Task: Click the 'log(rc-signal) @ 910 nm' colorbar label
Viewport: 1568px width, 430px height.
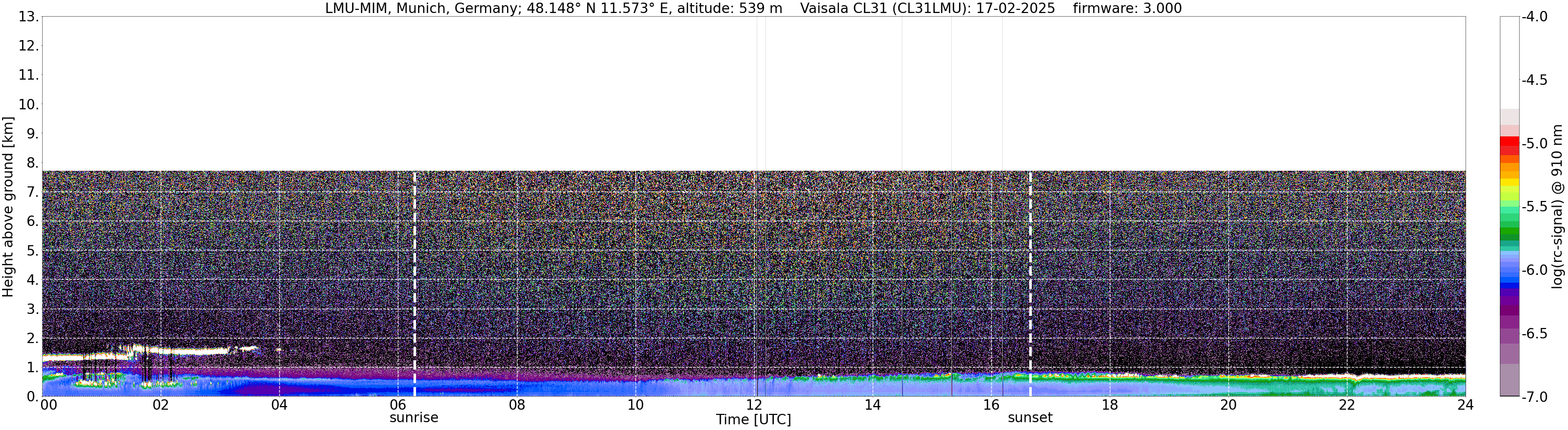Action: tap(1557, 207)
